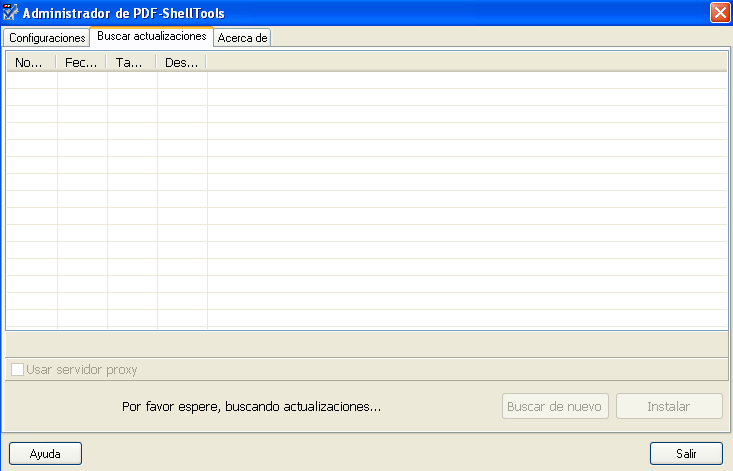Sort by the Fec... column header
Viewport: 733px width, 471px height.
(x=81, y=63)
